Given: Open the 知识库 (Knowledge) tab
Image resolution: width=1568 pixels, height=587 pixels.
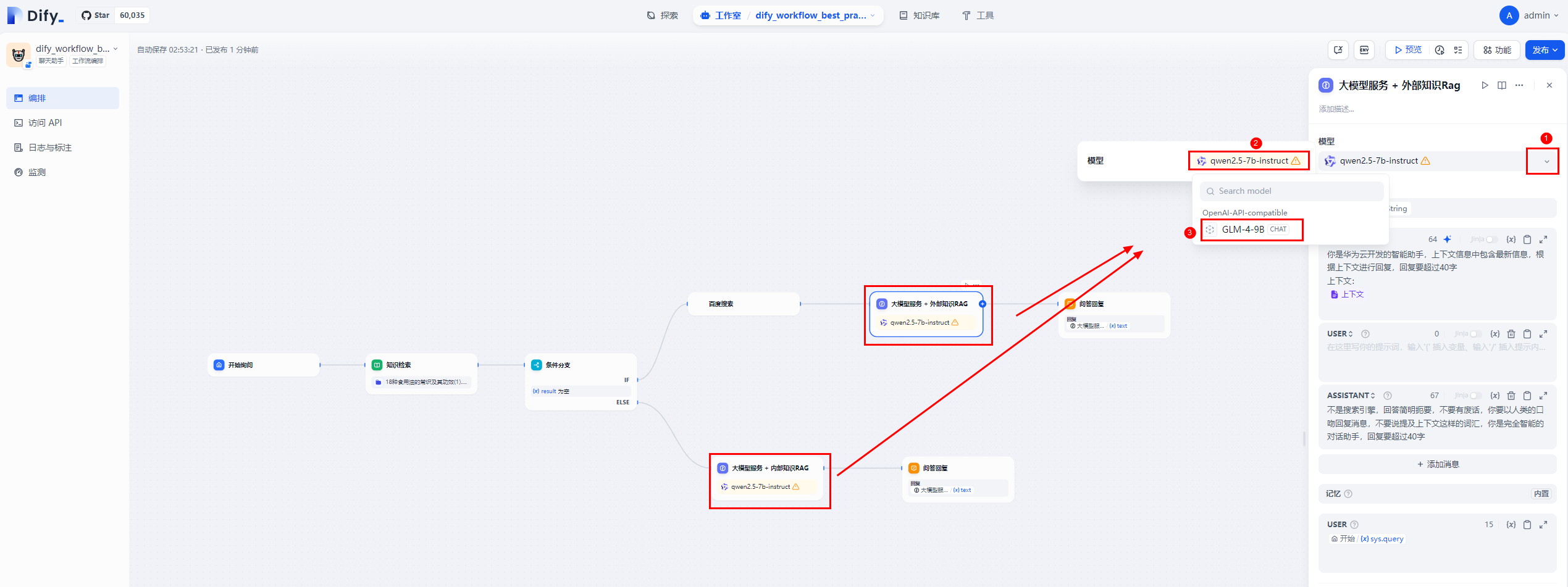Looking at the screenshot, I should pos(920,15).
